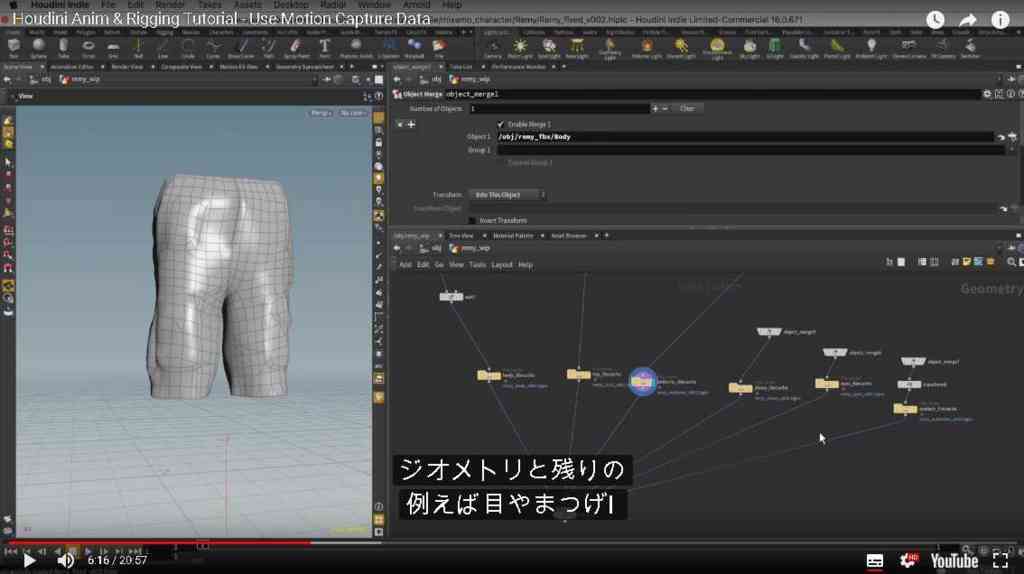Screen dimensions: 1024x574
Task: Open the Layout menu in network editor
Action: pyautogui.click(x=502, y=264)
